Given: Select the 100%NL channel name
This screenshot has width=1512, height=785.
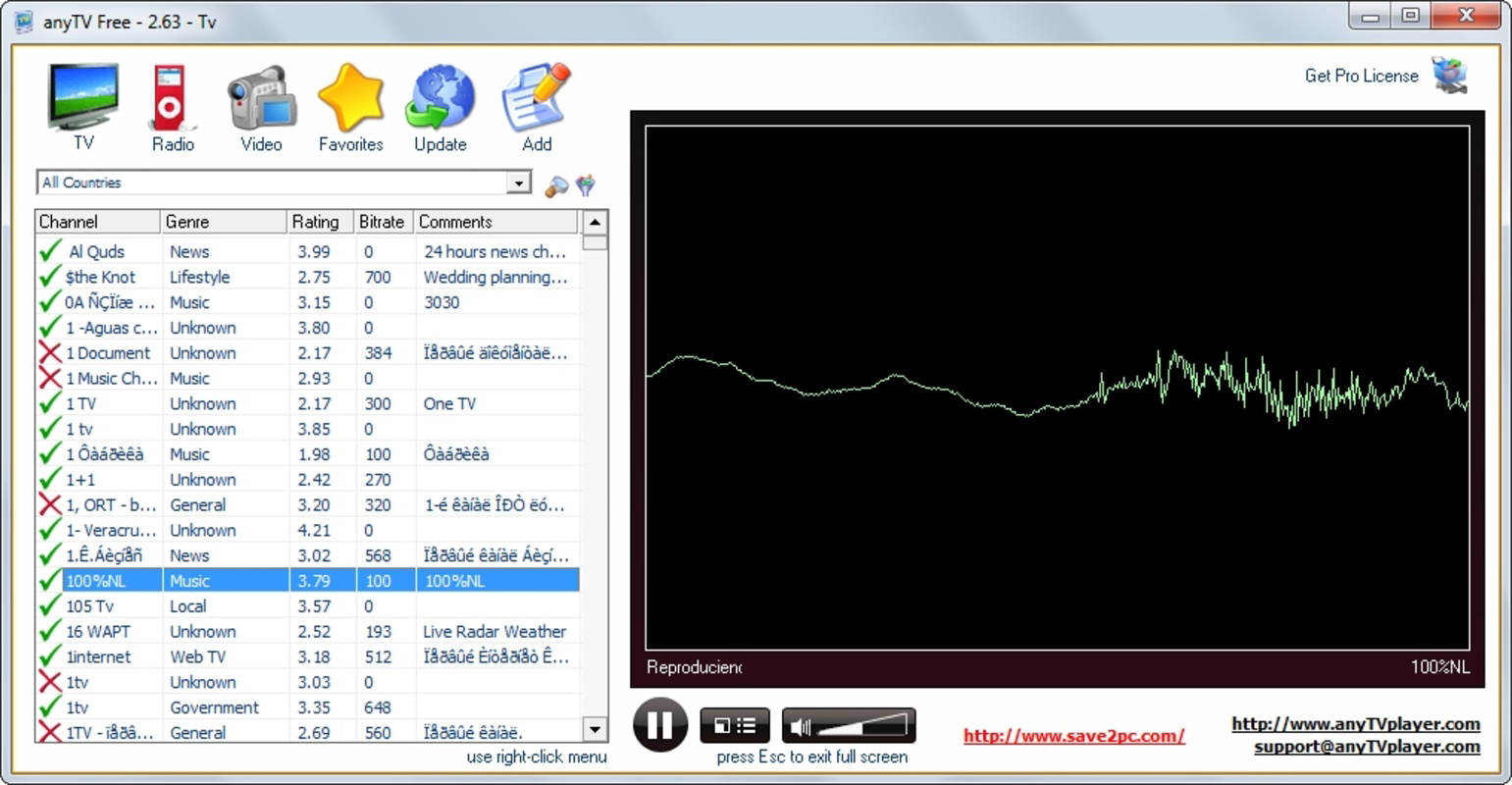Looking at the screenshot, I should (96, 581).
